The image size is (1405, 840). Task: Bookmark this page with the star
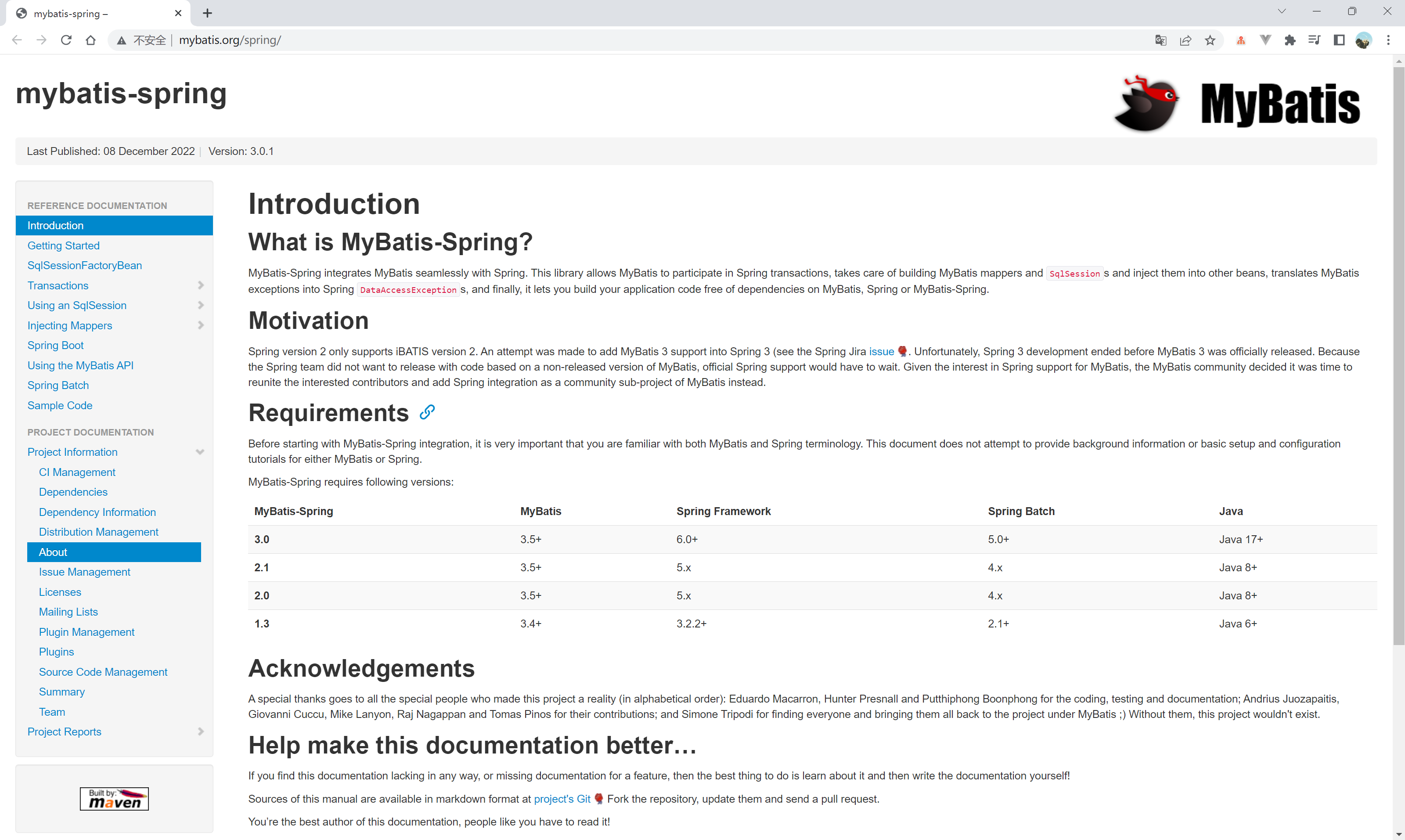point(1210,40)
